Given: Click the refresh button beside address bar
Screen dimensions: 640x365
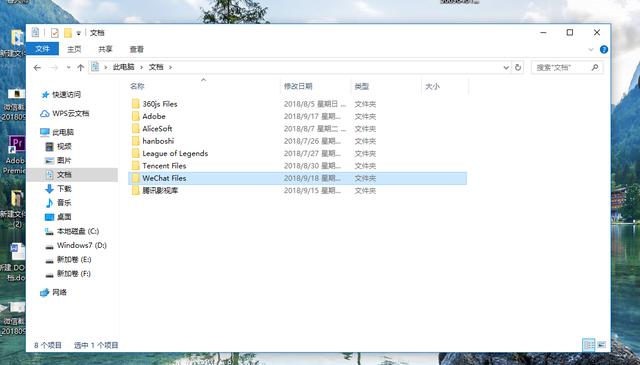Looking at the screenshot, I should point(518,67).
